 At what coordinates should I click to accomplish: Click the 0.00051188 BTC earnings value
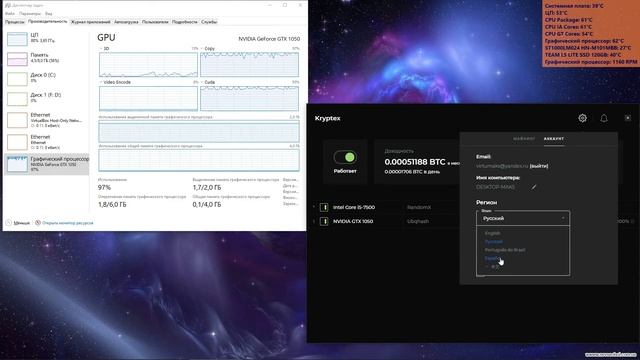(415, 162)
